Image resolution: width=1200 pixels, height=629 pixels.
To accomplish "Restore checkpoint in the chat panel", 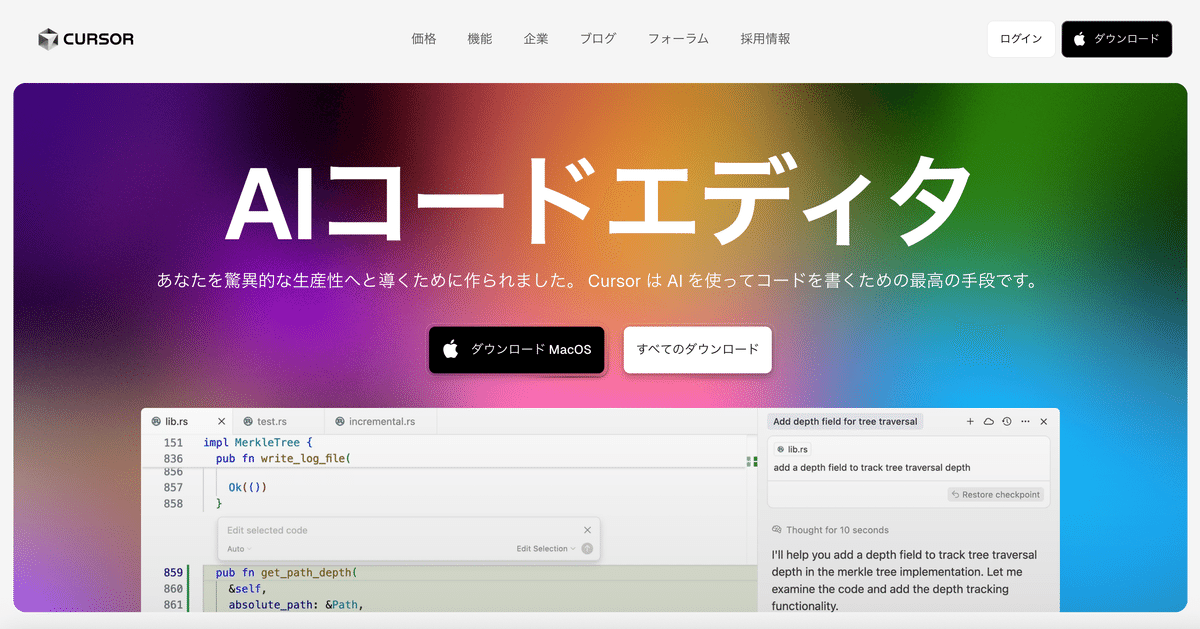I will [995, 494].
